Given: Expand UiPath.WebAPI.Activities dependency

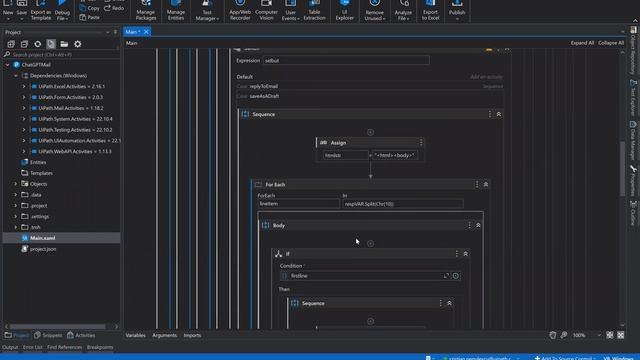Looking at the screenshot, I should (x=24, y=151).
